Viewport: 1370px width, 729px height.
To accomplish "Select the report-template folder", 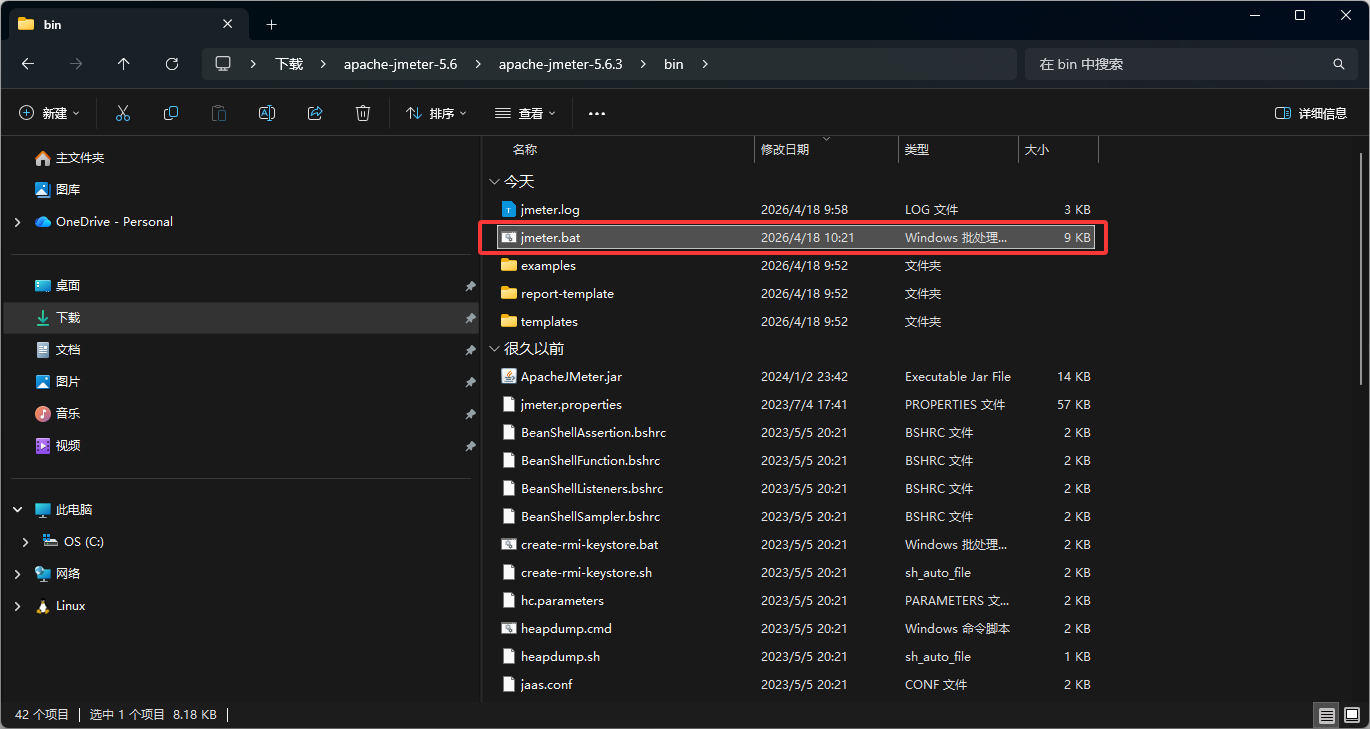I will (796, 294).
